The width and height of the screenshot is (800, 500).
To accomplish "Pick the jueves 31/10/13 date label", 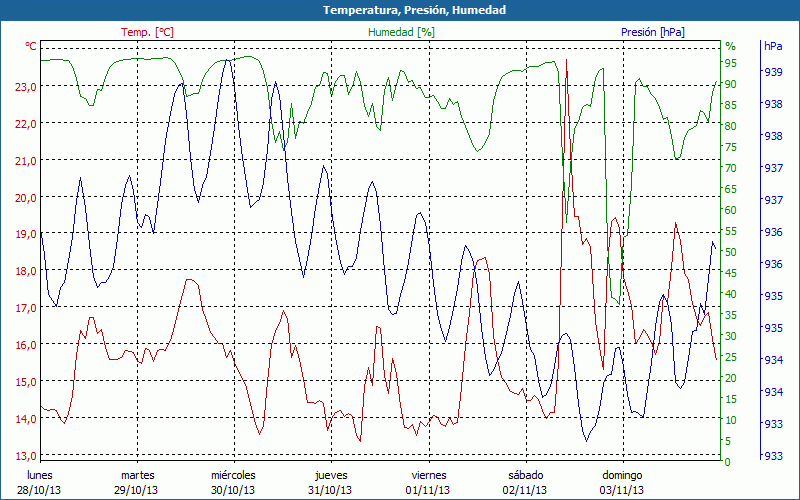I will pyautogui.click(x=331, y=482).
